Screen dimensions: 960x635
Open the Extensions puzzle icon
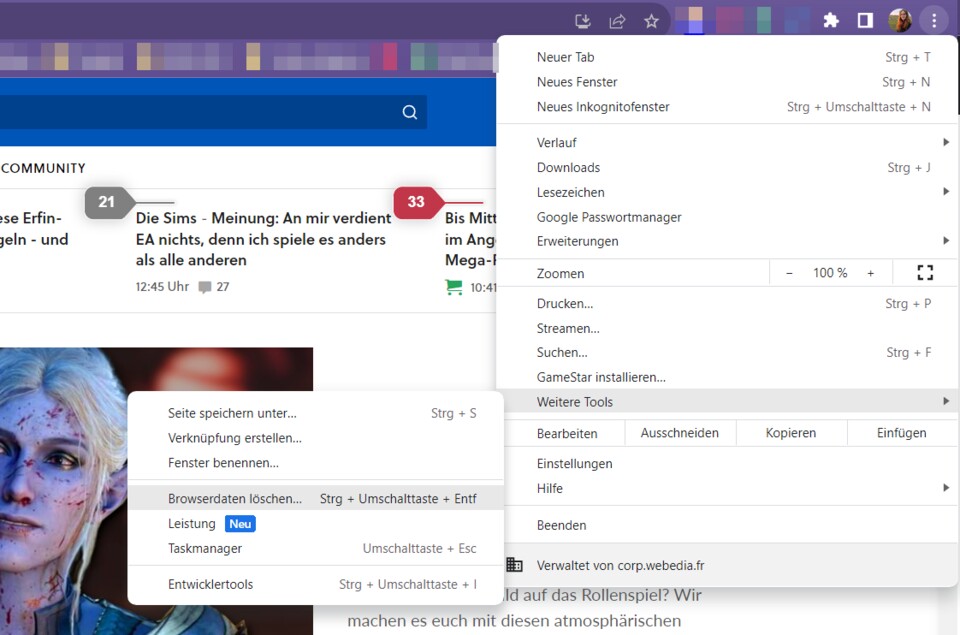(x=830, y=21)
